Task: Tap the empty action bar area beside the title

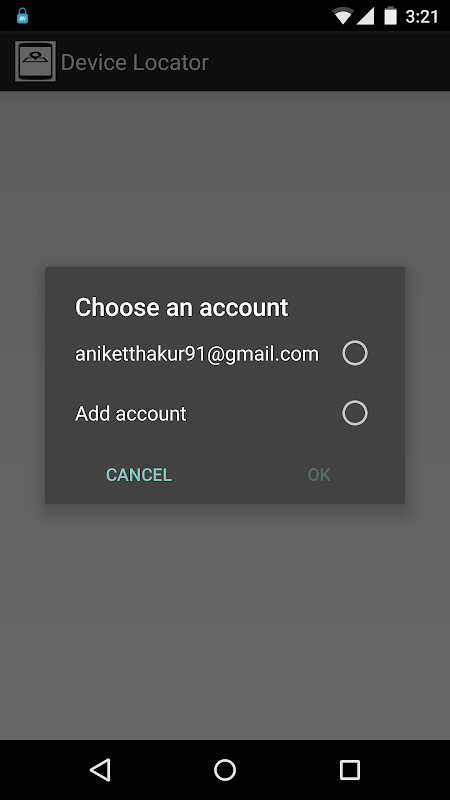Action: point(329,61)
